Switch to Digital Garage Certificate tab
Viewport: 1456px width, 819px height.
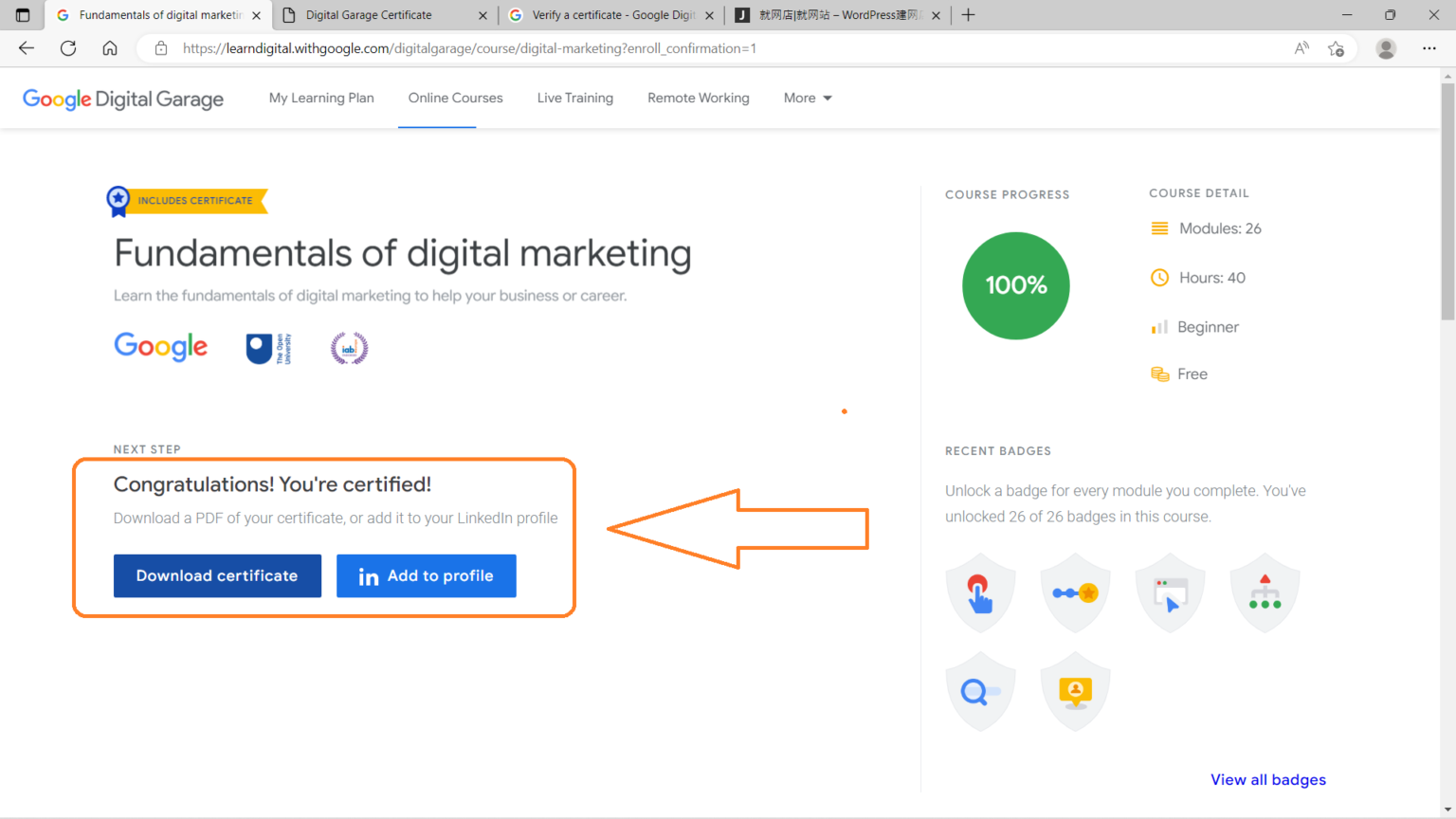379,15
